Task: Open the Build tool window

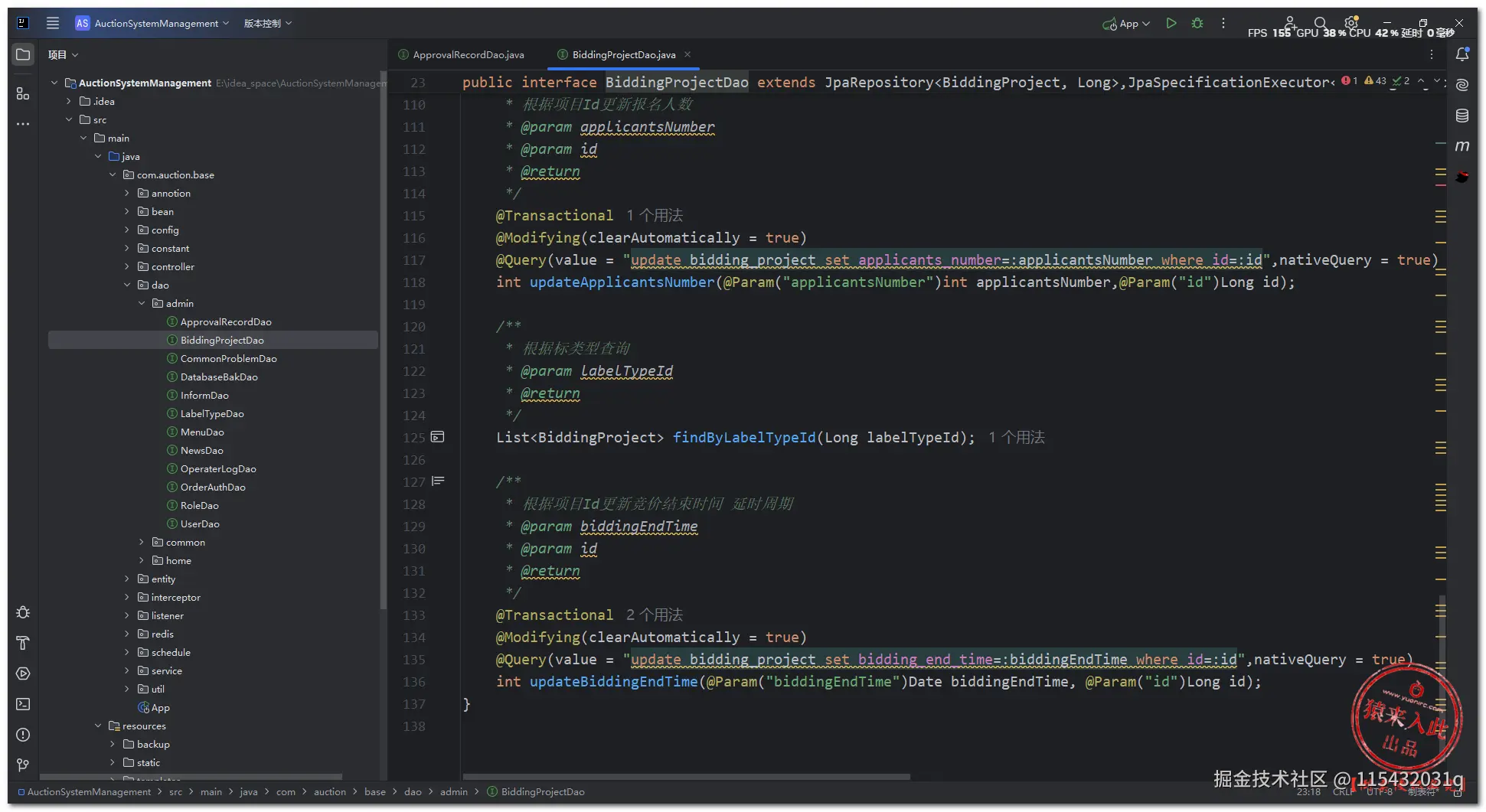Action: click(23, 643)
